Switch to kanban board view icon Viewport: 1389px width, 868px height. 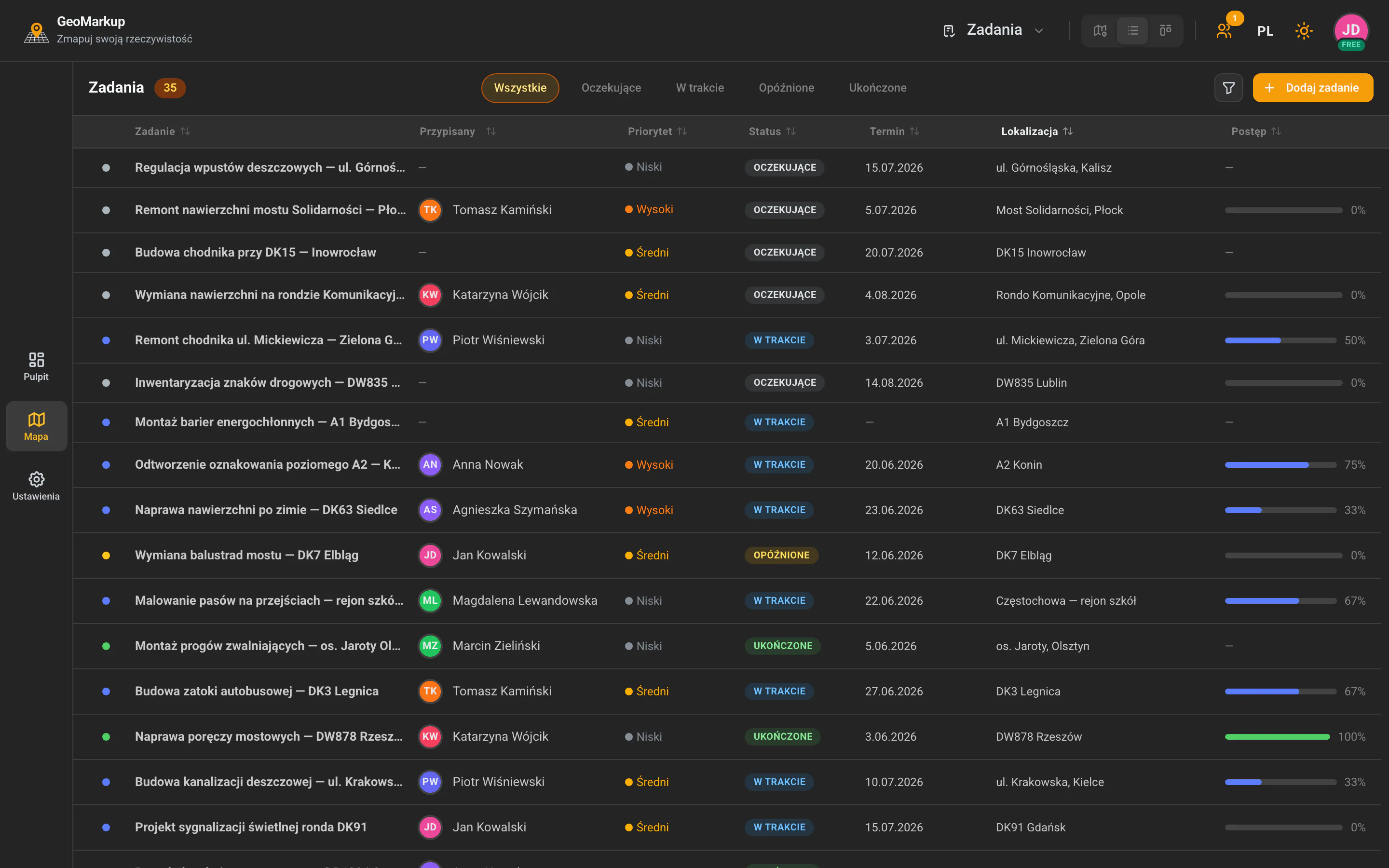pyautogui.click(x=1165, y=30)
